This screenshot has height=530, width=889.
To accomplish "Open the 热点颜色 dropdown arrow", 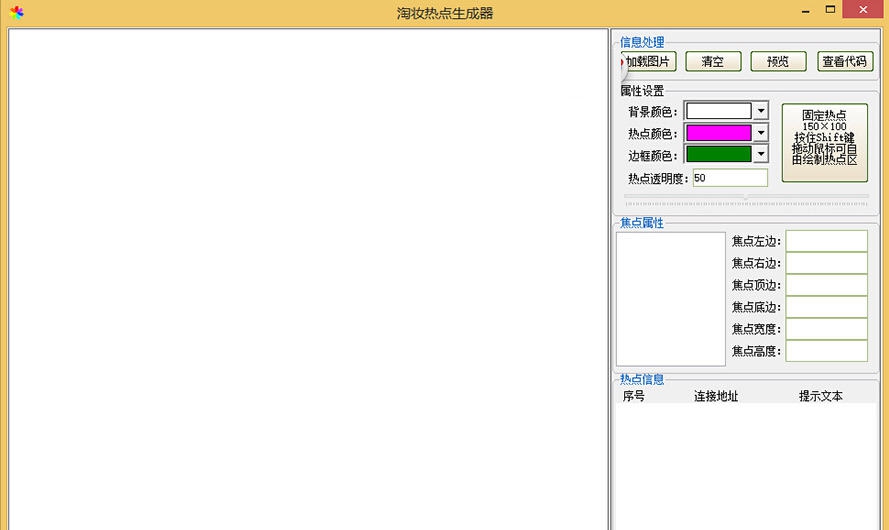I will (761, 133).
